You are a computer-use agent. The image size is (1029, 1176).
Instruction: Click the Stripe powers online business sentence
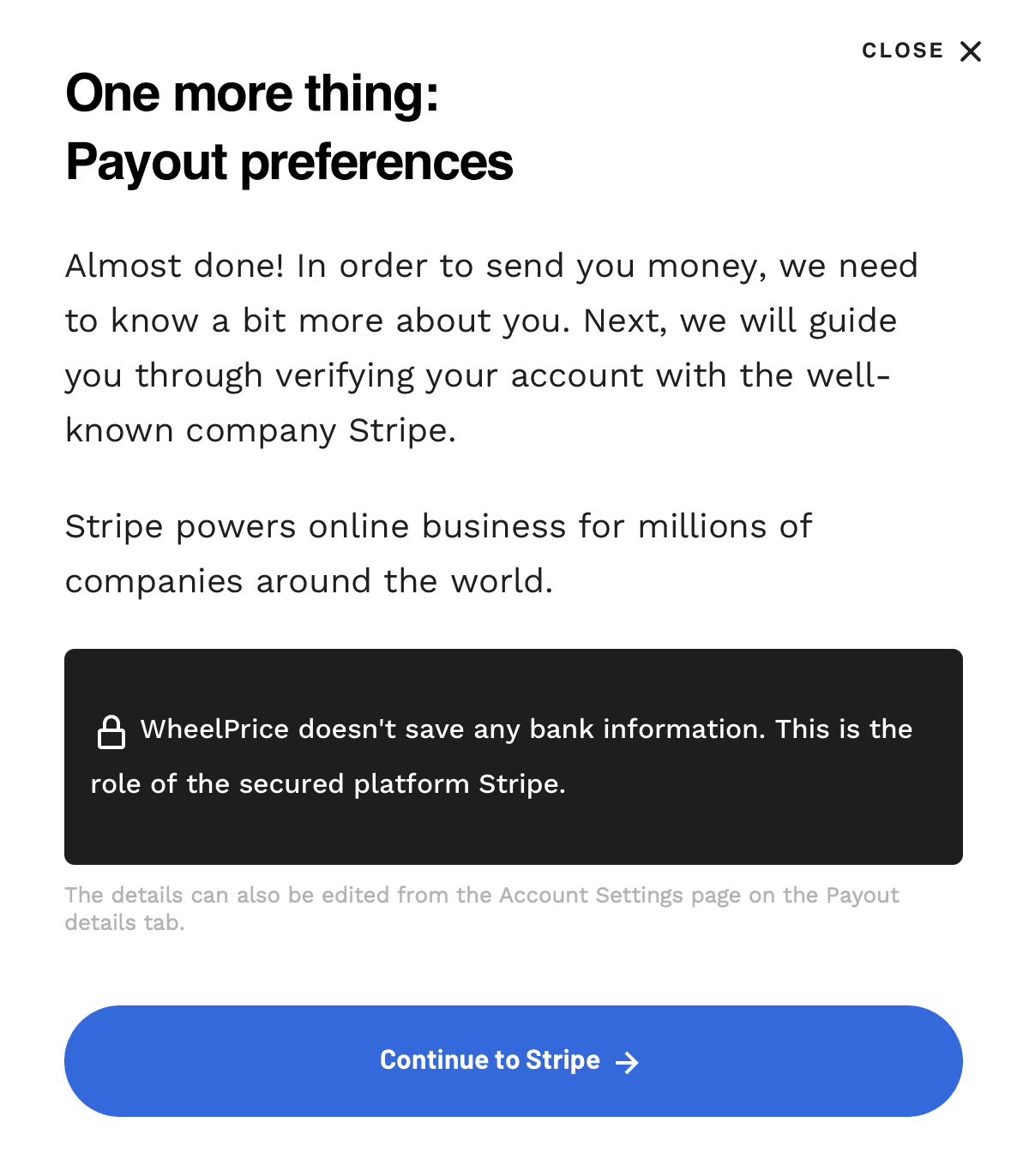(439, 553)
